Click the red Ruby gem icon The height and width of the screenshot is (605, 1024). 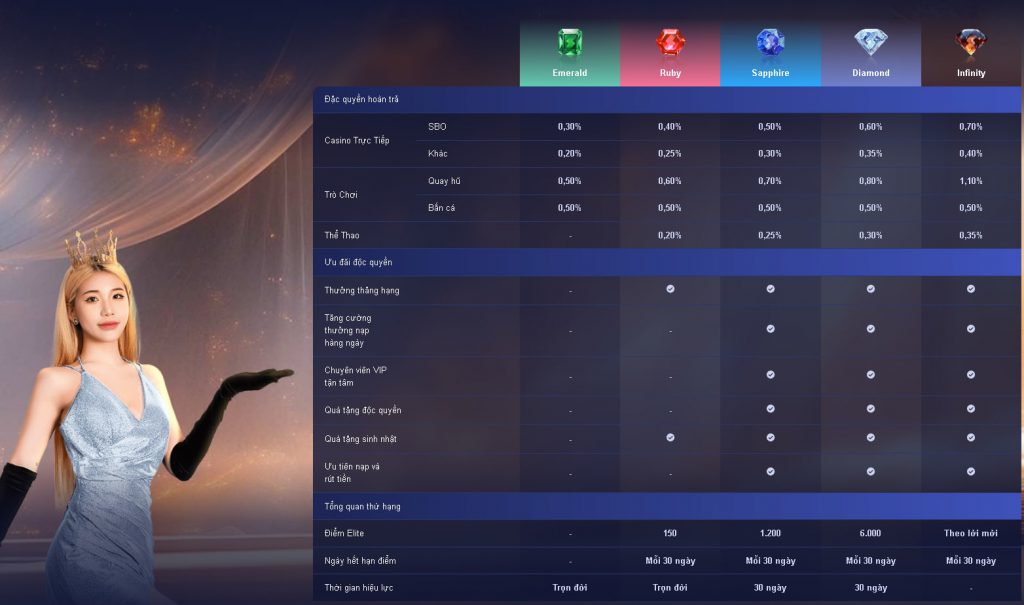coord(670,43)
